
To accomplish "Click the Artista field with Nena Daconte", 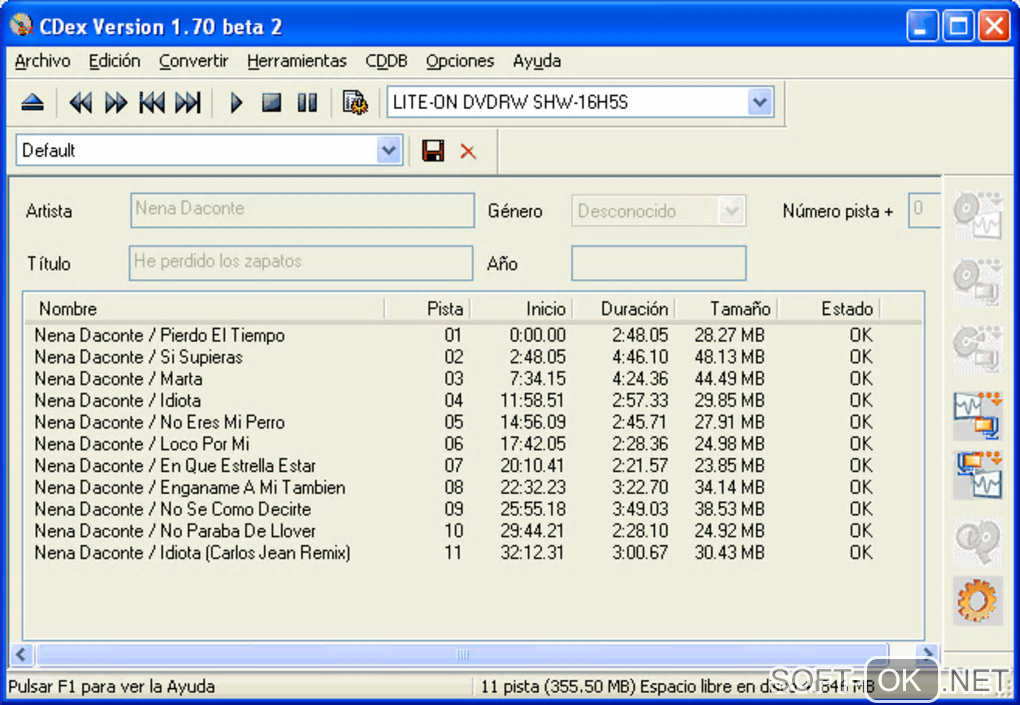I will (302, 210).
